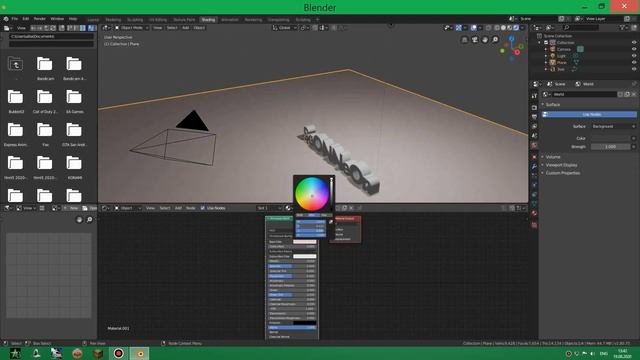This screenshot has height=360, width=640.
Task: Open the Window menu
Action: pyautogui.click(x=57, y=19)
